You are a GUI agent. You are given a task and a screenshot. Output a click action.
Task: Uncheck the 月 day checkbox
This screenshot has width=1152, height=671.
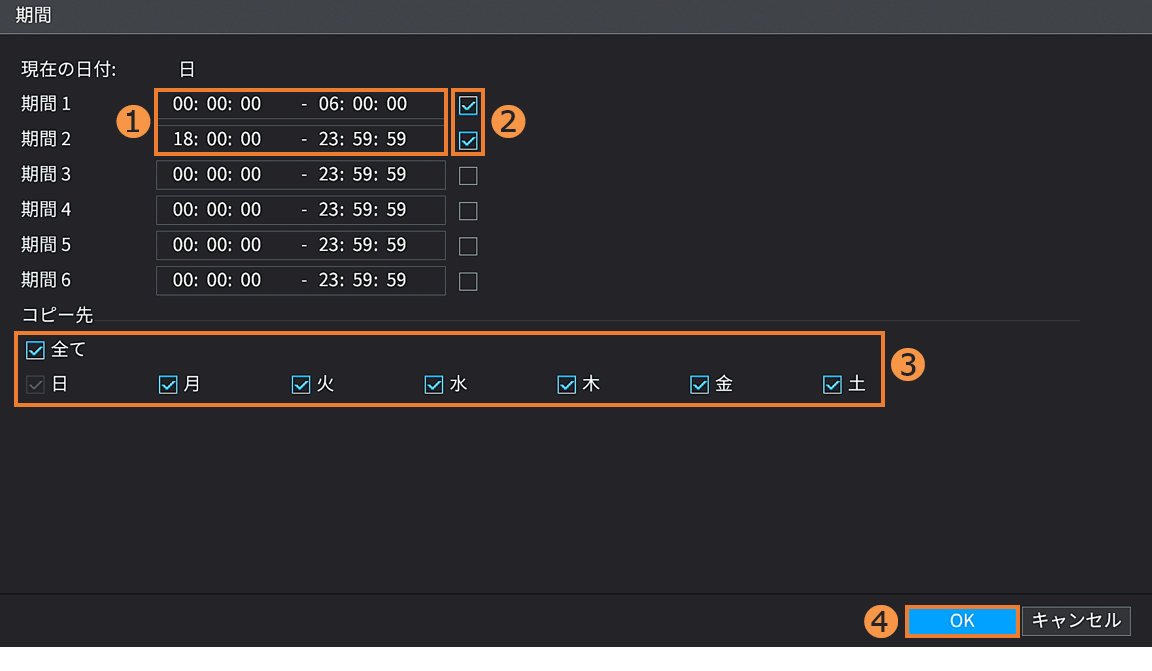pyautogui.click(x=168, y=385)
